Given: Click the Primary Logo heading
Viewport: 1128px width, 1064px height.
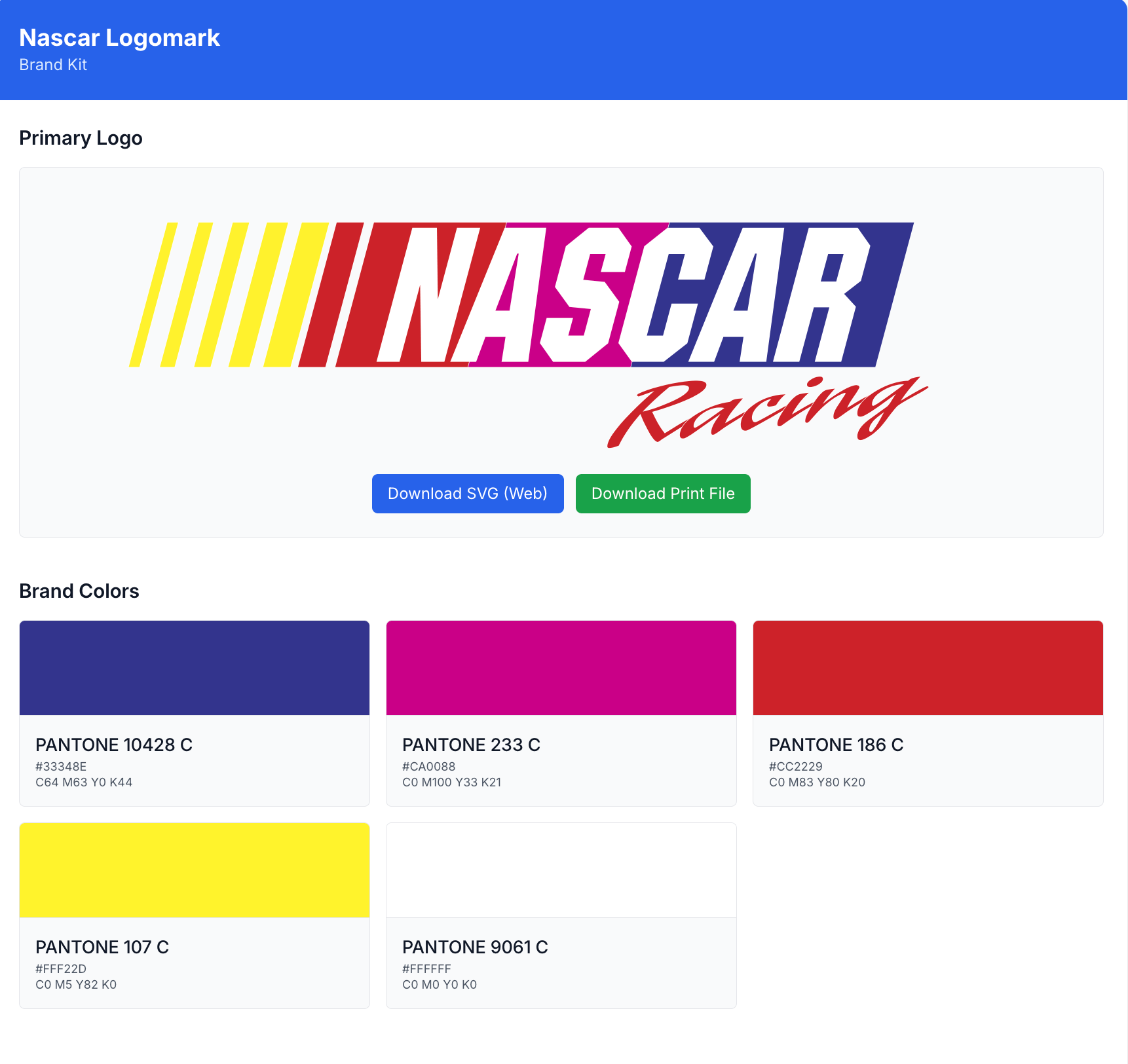Looking at the screenshot, I should (81, 138).
